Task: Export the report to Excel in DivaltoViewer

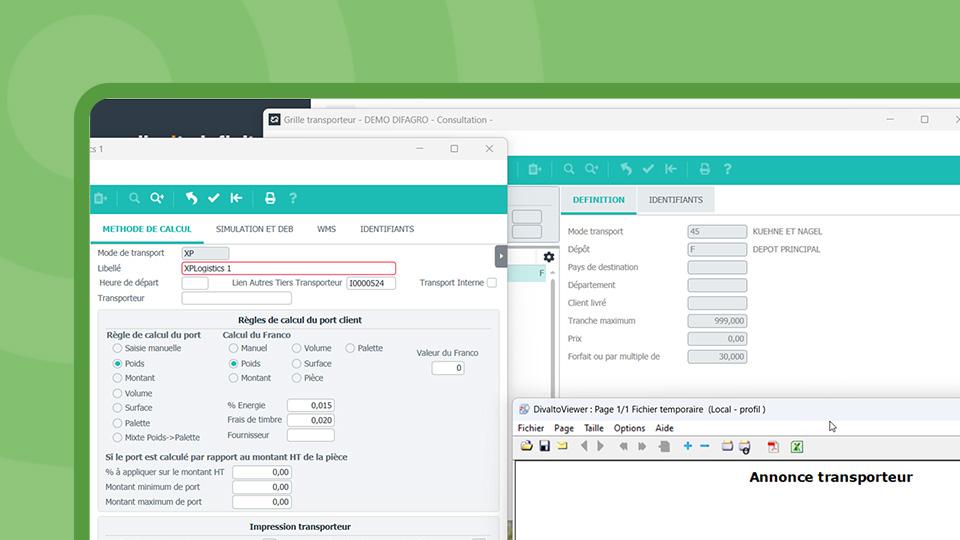Action: (797, 446)
